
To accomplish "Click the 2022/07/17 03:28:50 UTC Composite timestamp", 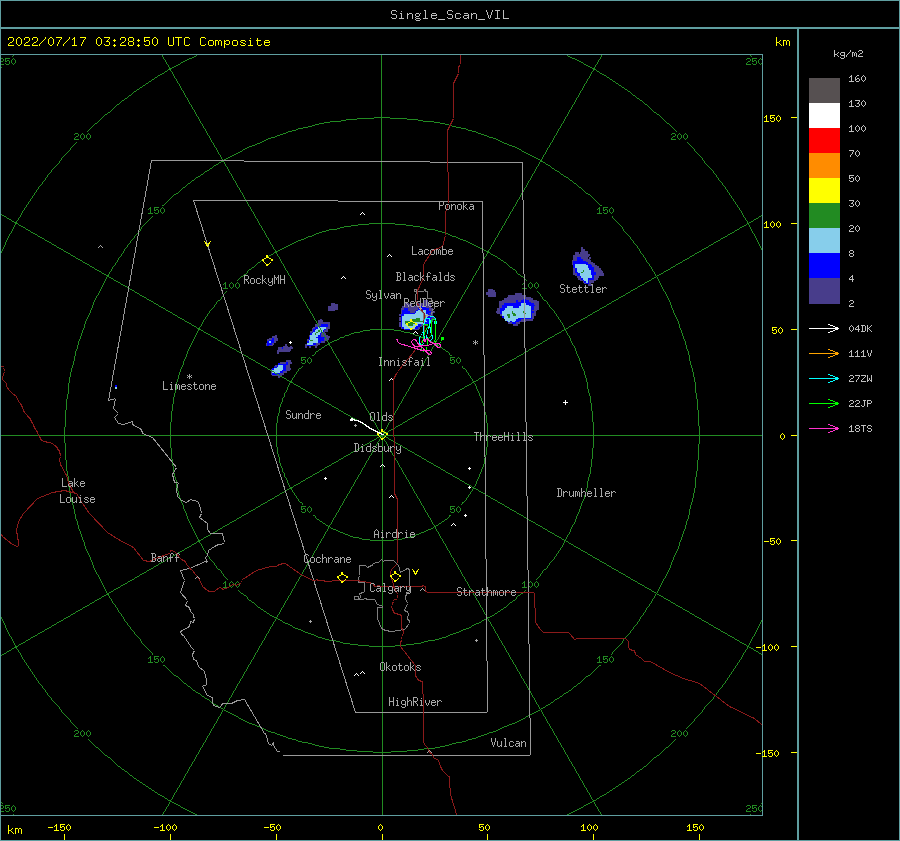I will tap(139, 42).
